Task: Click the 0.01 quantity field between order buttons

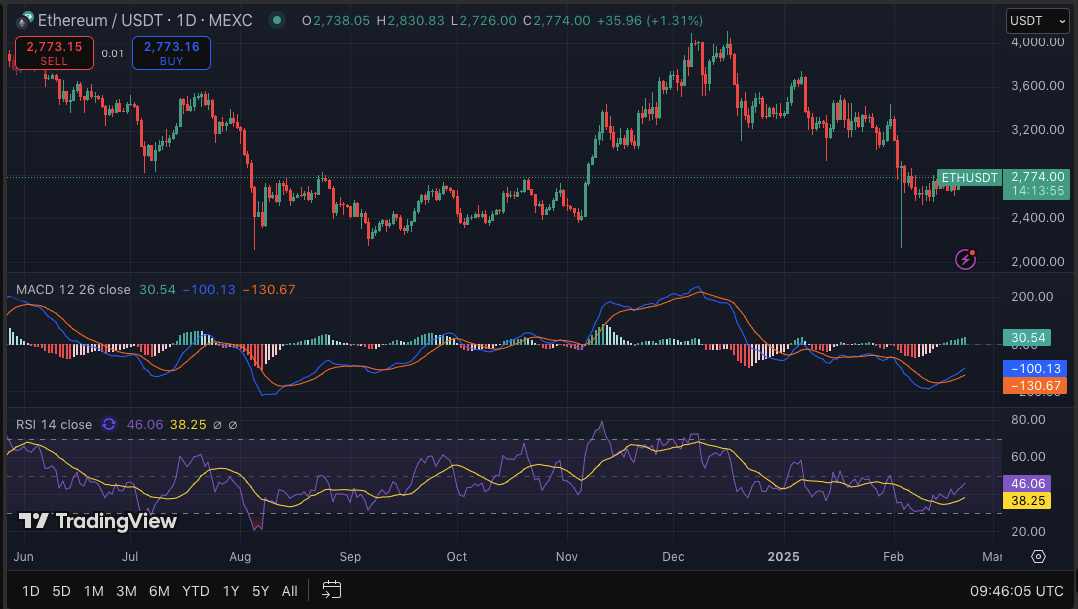Action: [112, 53]
